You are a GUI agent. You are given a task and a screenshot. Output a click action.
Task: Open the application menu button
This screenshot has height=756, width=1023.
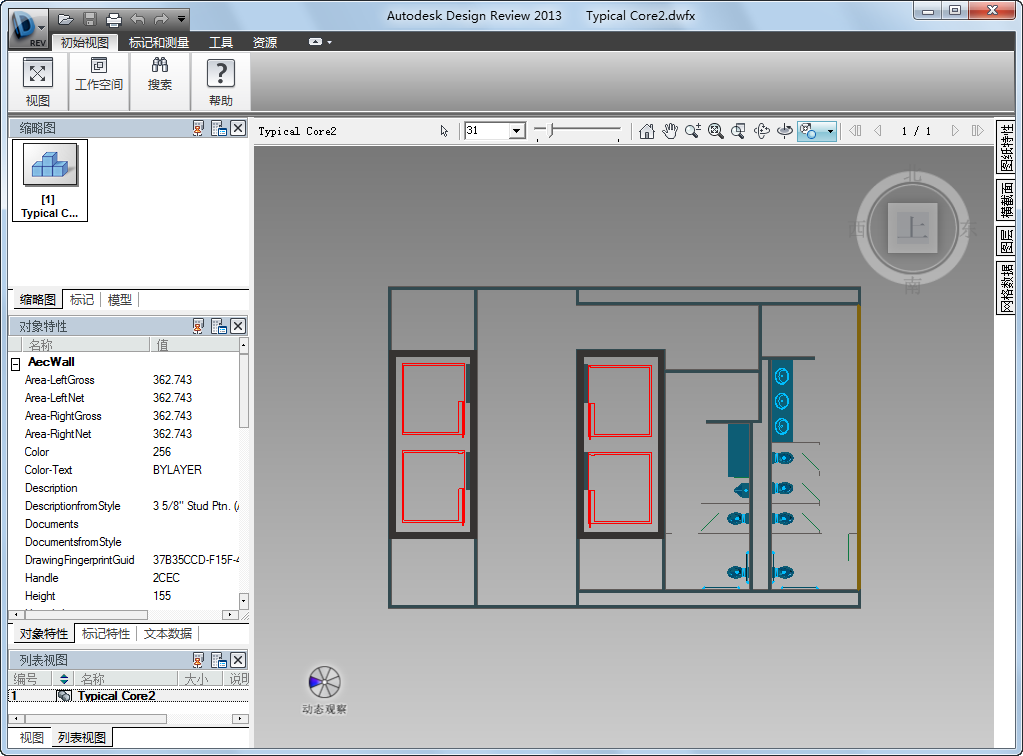click(28, 29)
